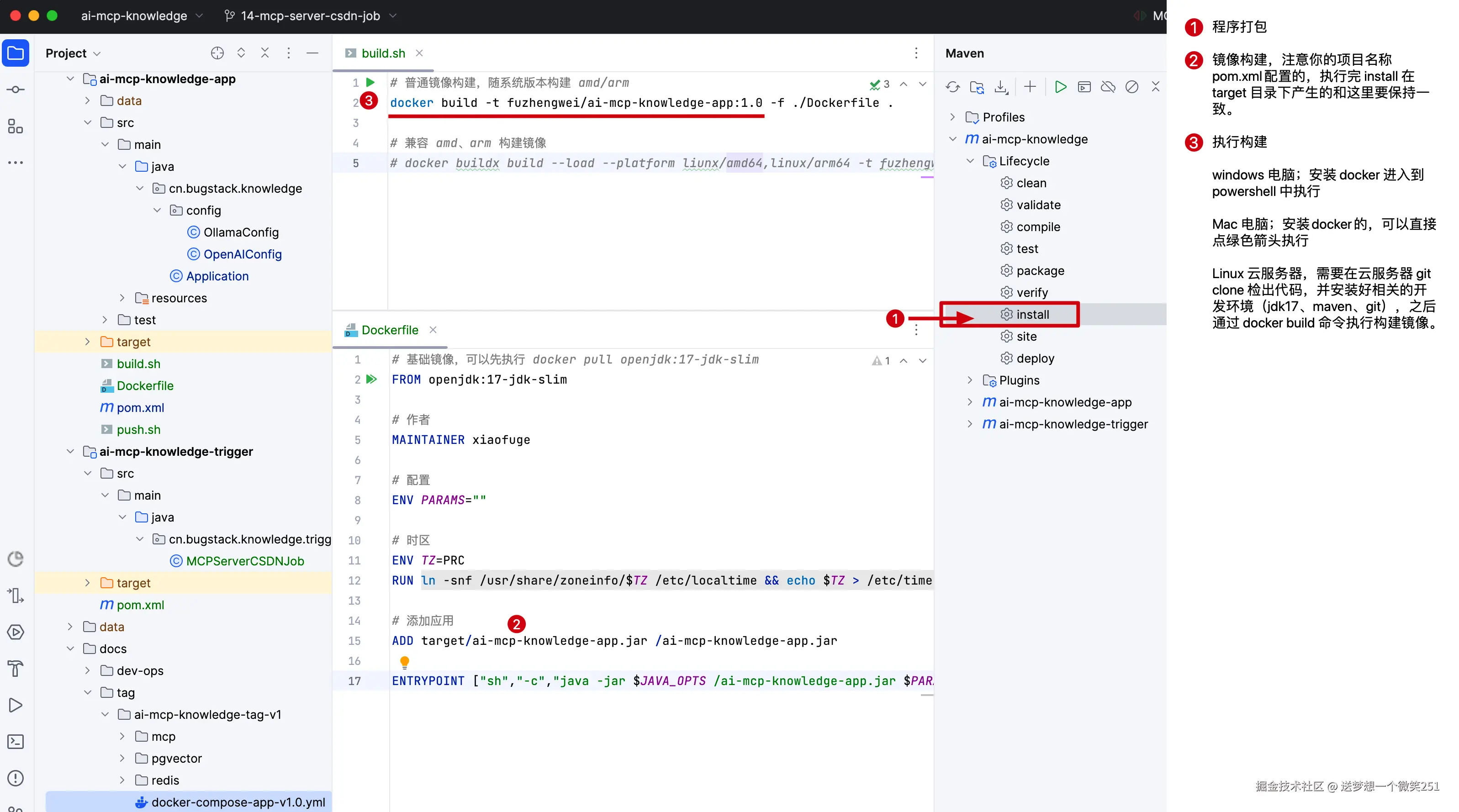Run selected Maven build
Screen dimensions: 1459x812
[1060, 87]
